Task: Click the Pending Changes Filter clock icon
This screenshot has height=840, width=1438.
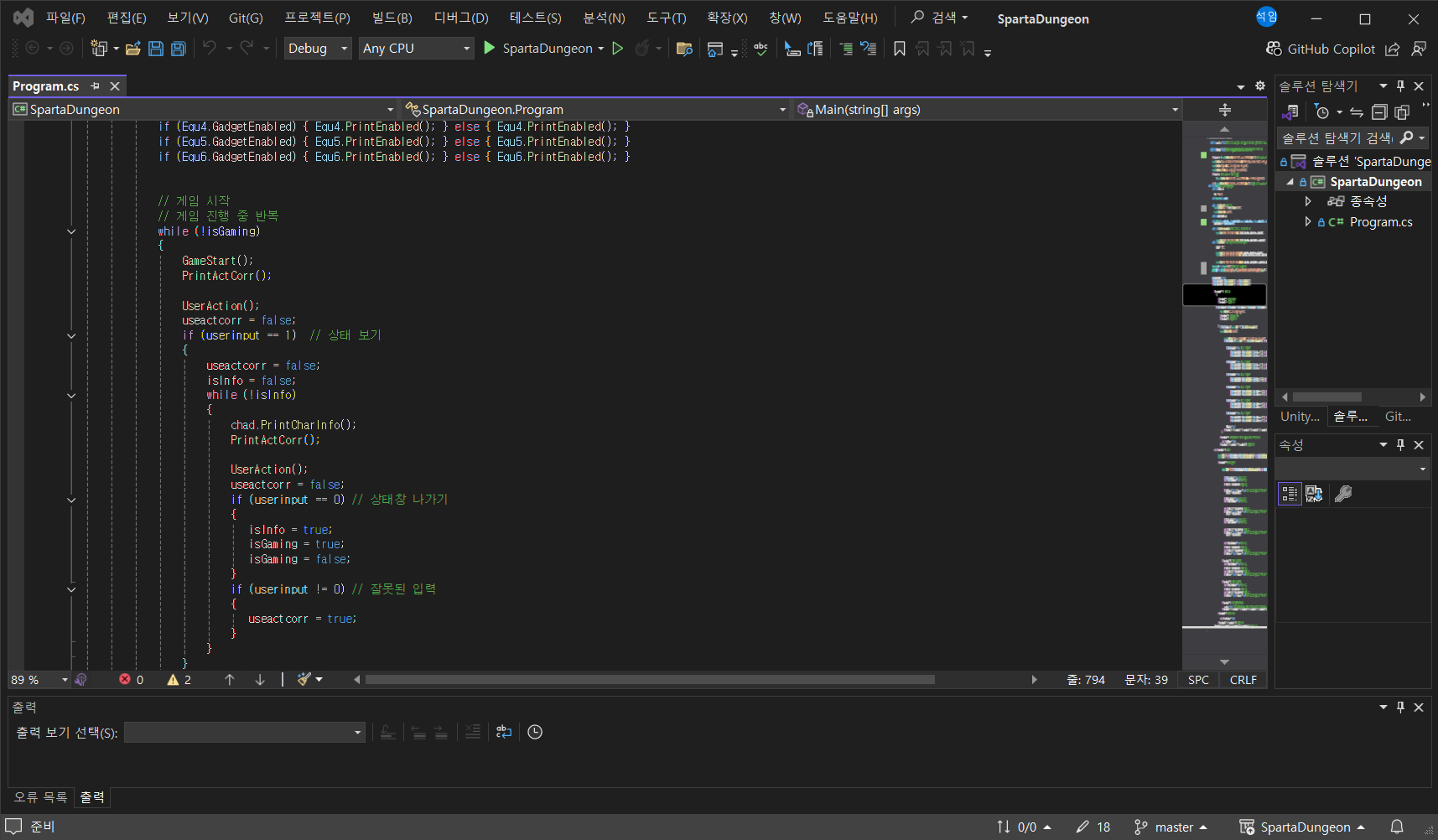Action: (x=1322, y=111)
